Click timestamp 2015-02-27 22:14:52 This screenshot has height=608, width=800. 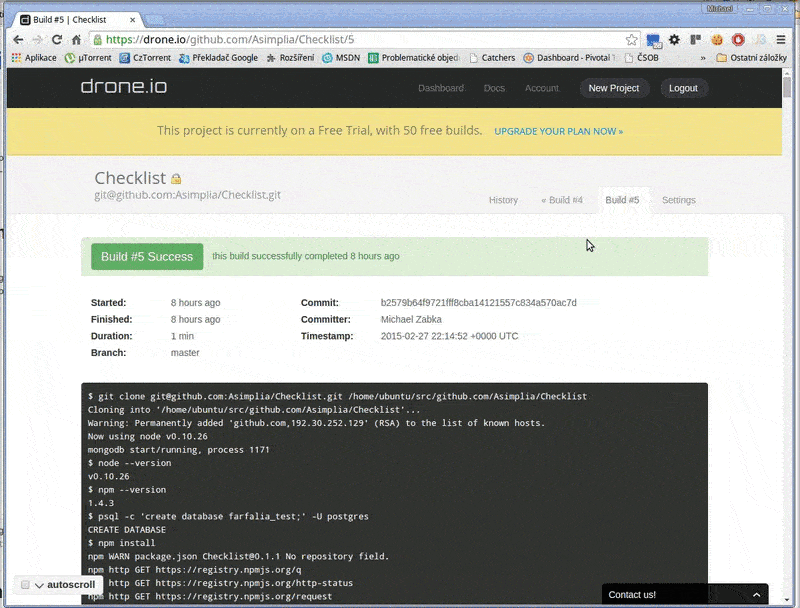449,336
